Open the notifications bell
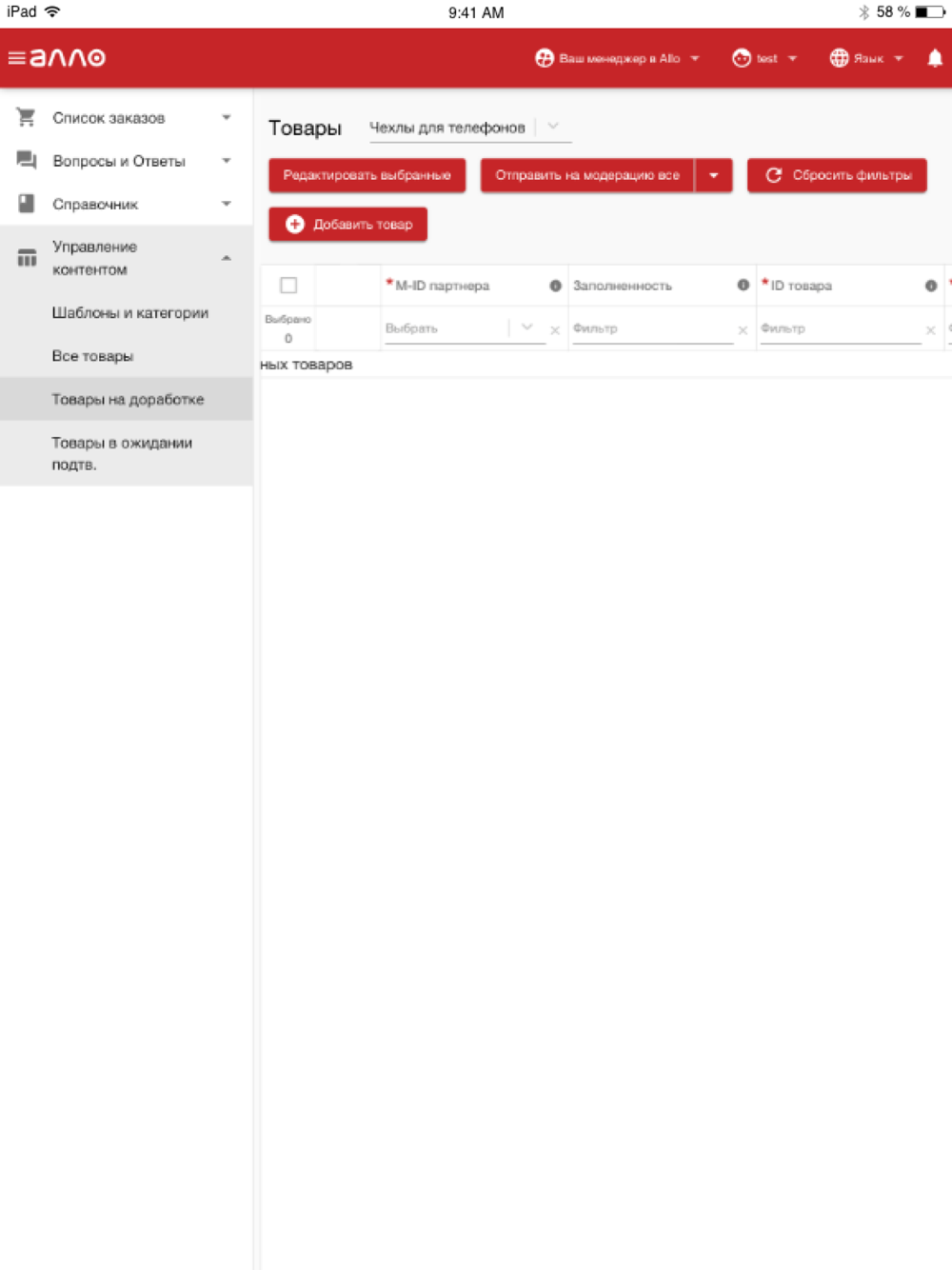Screen dimensions: 952x1270 coord(935,58)
